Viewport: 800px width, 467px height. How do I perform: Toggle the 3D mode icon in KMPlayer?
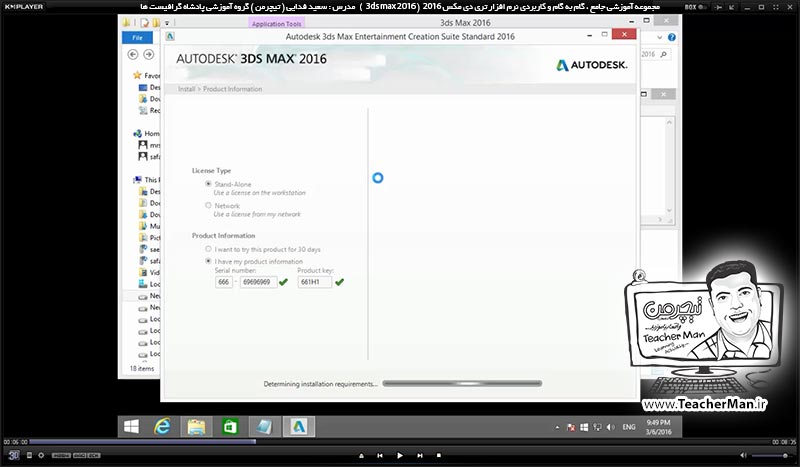coord(14,455)
